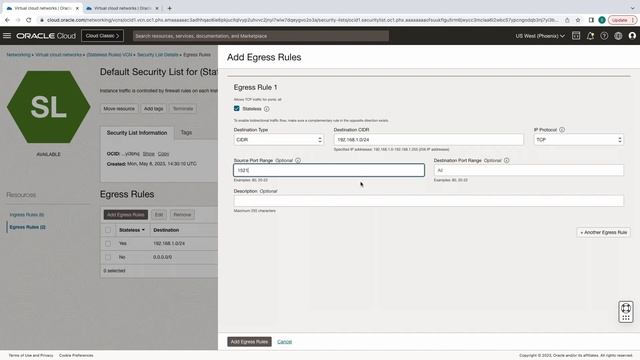Viewport: 640px width, 360px height.
Task: Open the help question mark icon
Action: (x=604, y=36)
